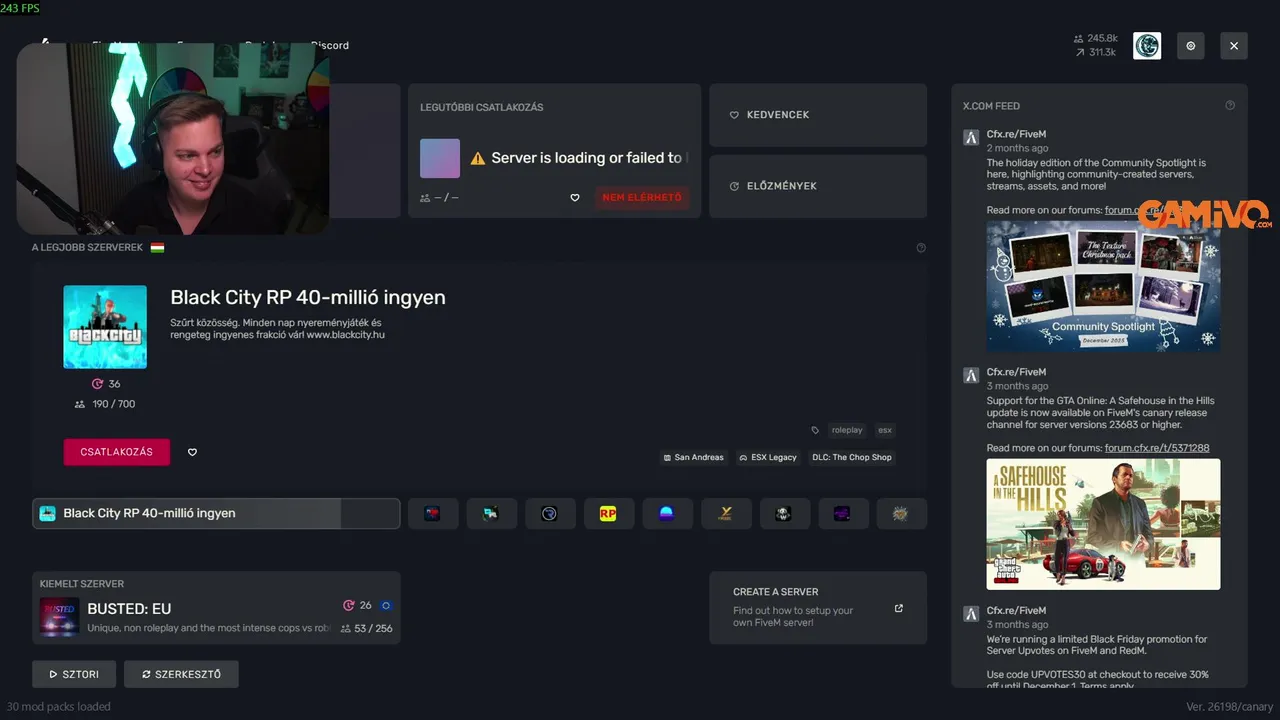Click Cfx.re avatar on Safehouse post
Viewport: 1280px width, 720px height.
970,375
